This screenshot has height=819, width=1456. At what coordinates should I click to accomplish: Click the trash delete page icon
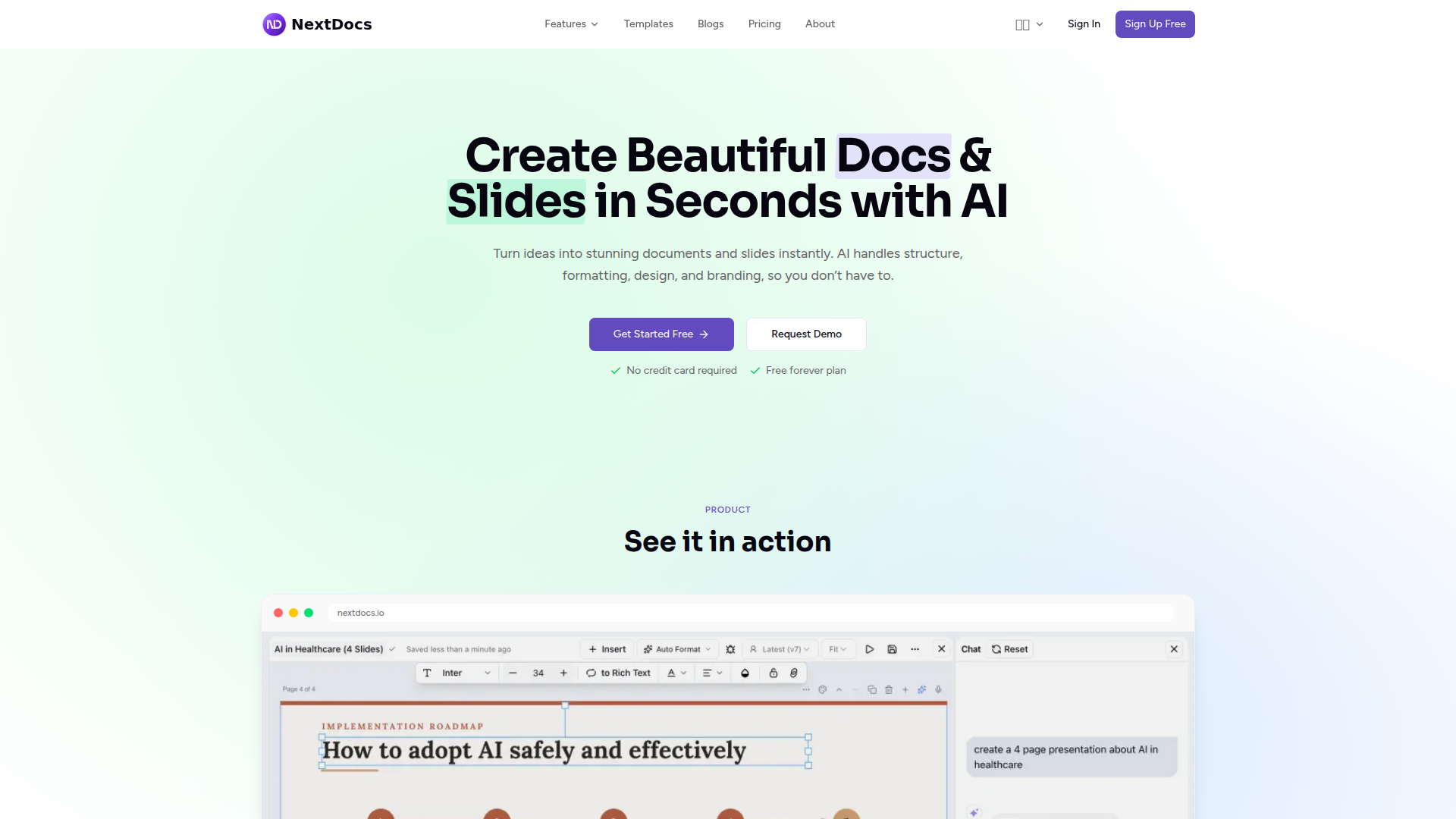point(889,689)
